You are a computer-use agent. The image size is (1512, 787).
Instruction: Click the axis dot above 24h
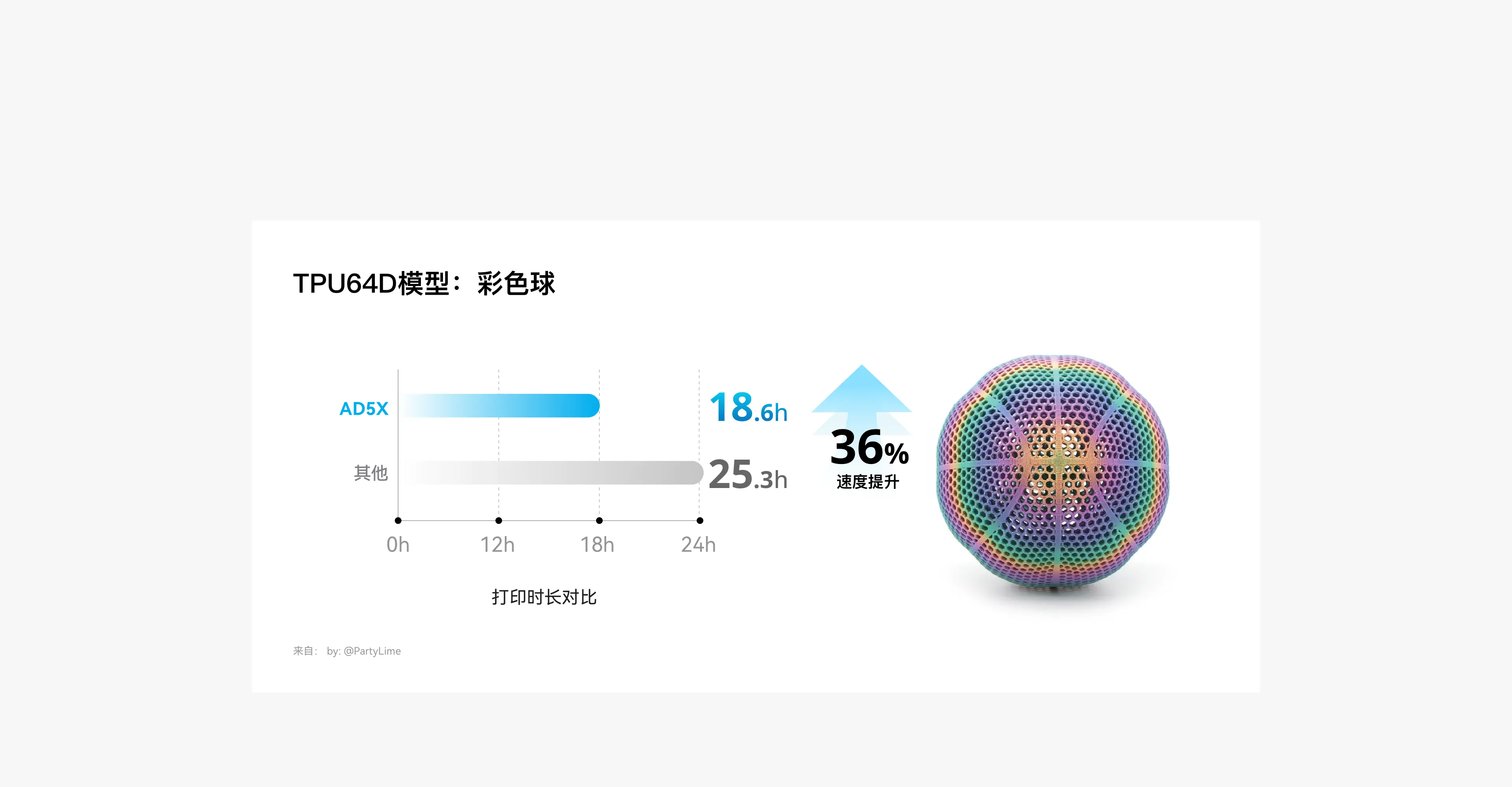pyautogui.click(x=700, y=520)
